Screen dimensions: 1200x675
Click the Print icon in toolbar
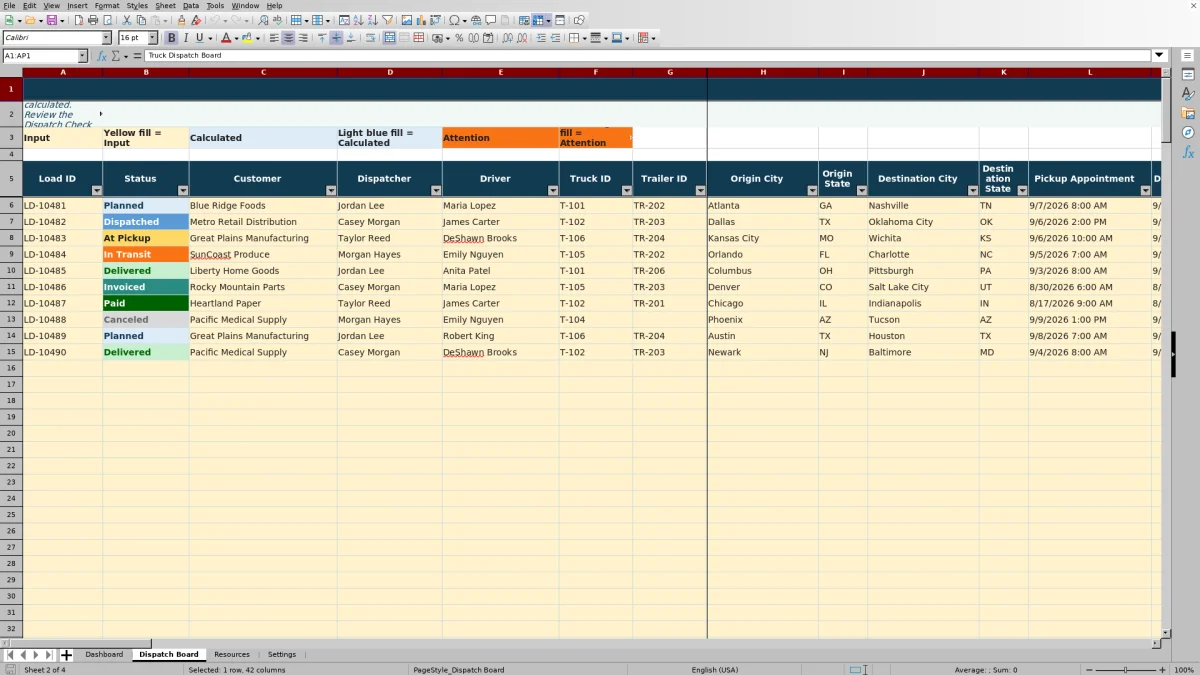click(x=93, y=20)
